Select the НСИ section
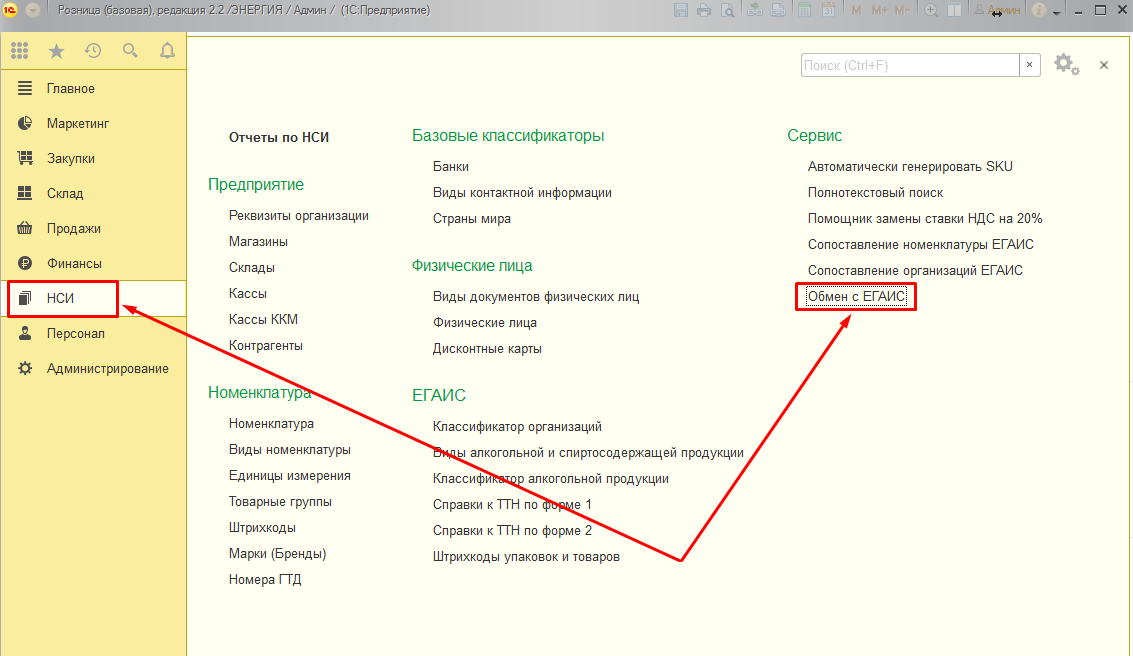The height and width of the screenshot is (656, 1133). (93, 298)
